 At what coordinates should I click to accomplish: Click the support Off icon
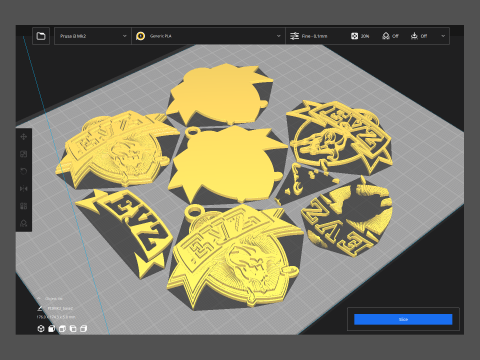click(386, 36)
